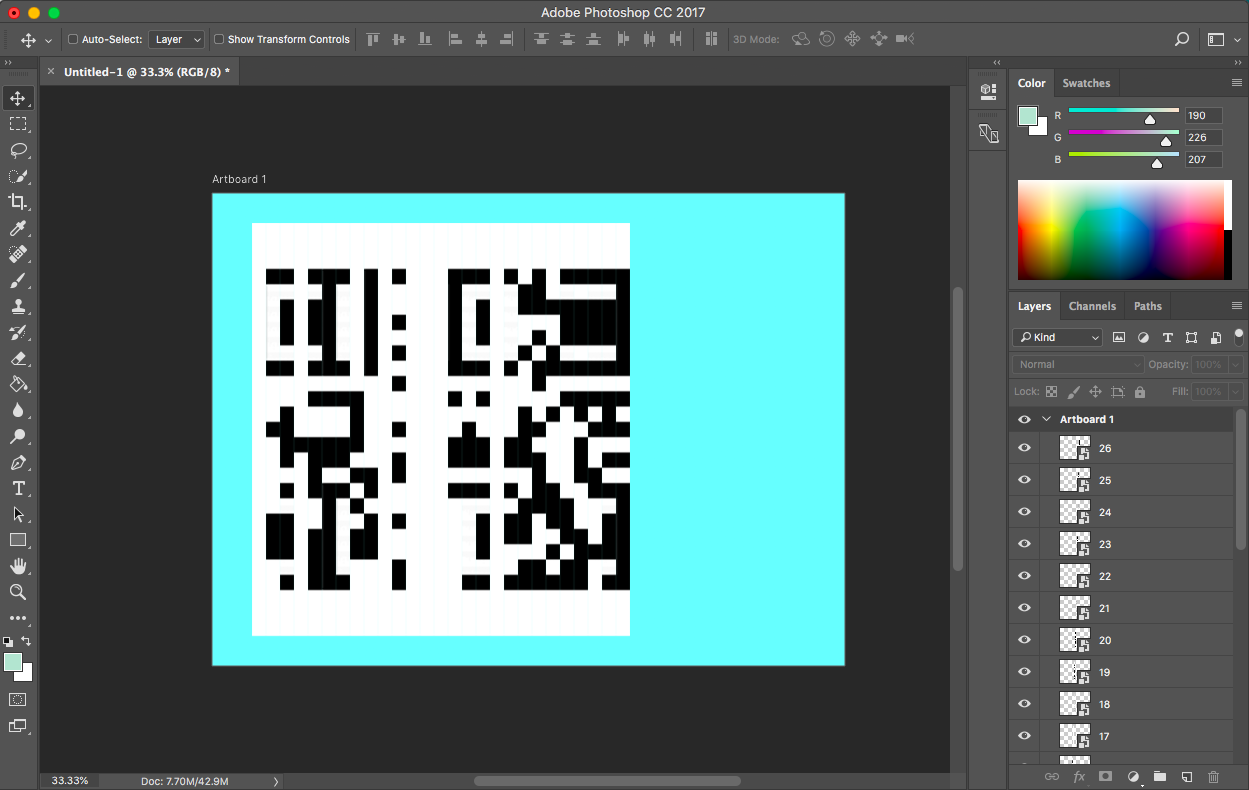
Task: Add a layer mask
Action: click(1105, 776)
